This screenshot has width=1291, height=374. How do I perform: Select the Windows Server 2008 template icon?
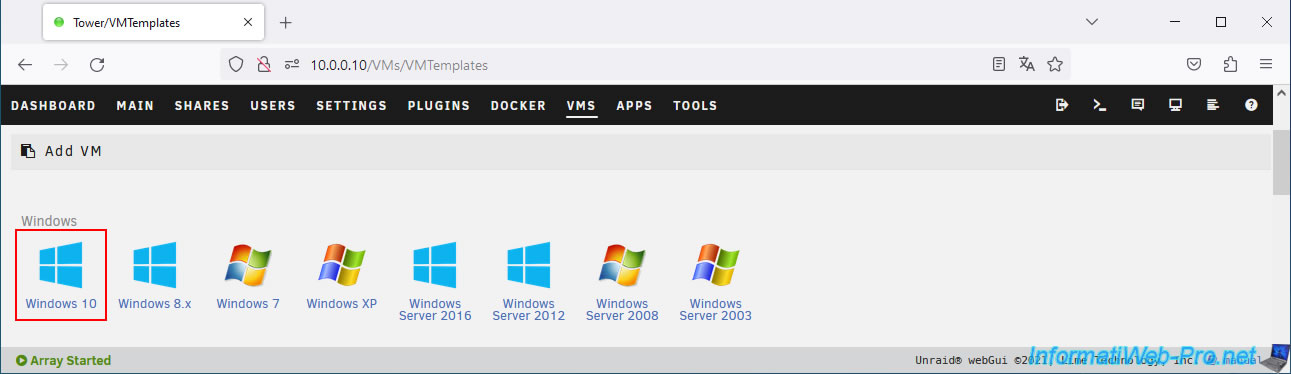click(x=622, y=265)
